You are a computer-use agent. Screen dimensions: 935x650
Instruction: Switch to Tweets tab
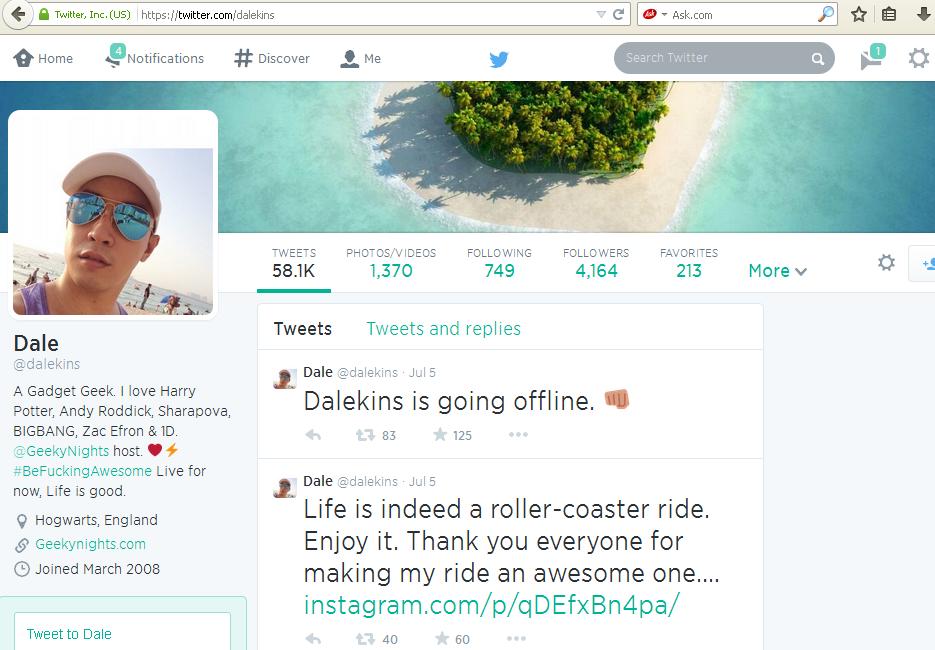[302, 329]
